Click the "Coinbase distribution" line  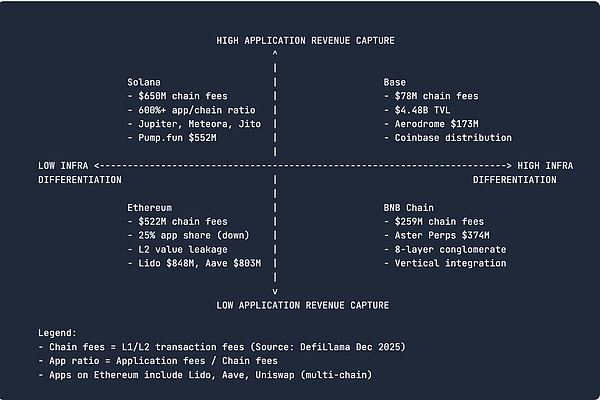[x=447, y=137]
